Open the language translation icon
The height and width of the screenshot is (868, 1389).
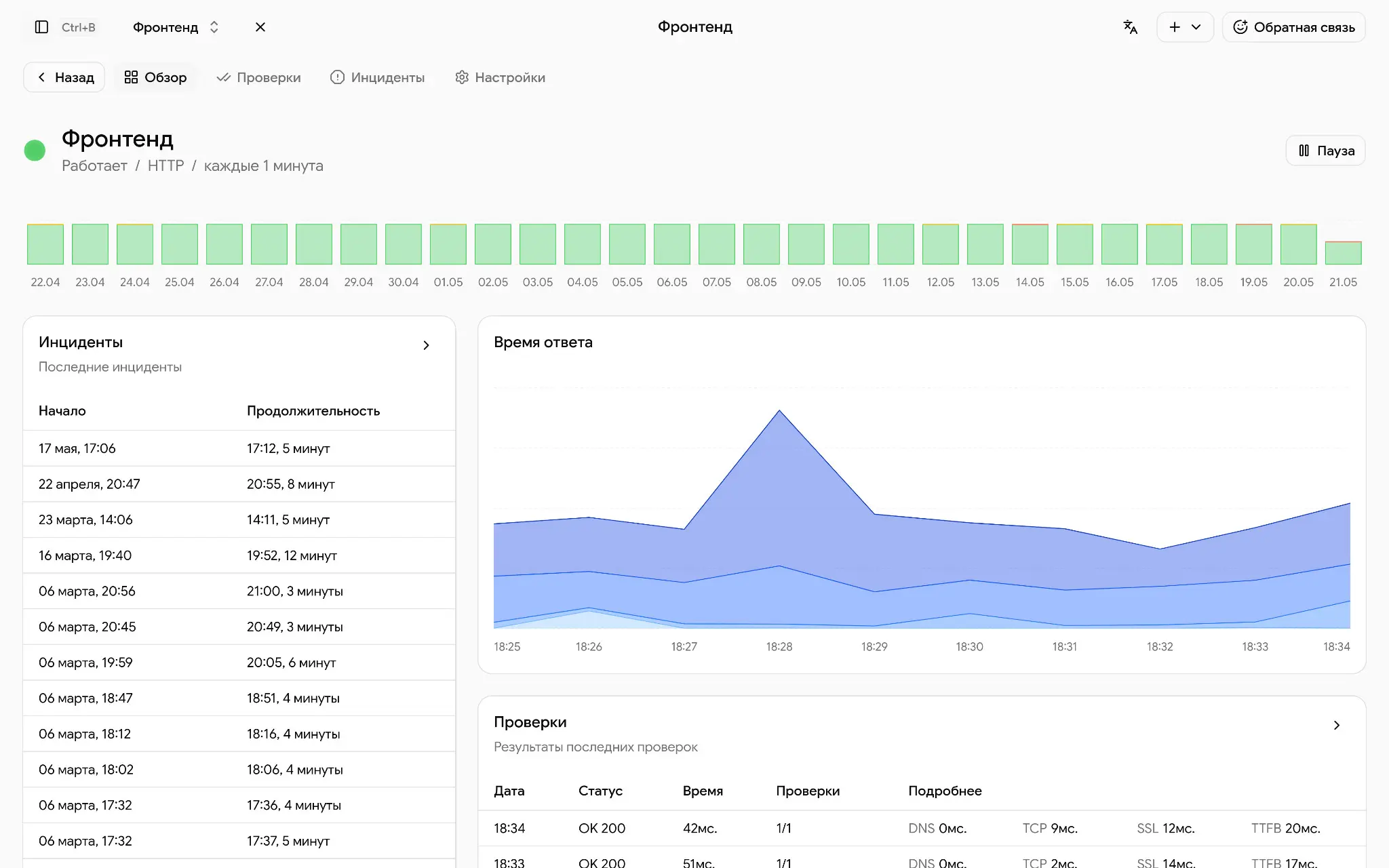(x=1130, y=27)
